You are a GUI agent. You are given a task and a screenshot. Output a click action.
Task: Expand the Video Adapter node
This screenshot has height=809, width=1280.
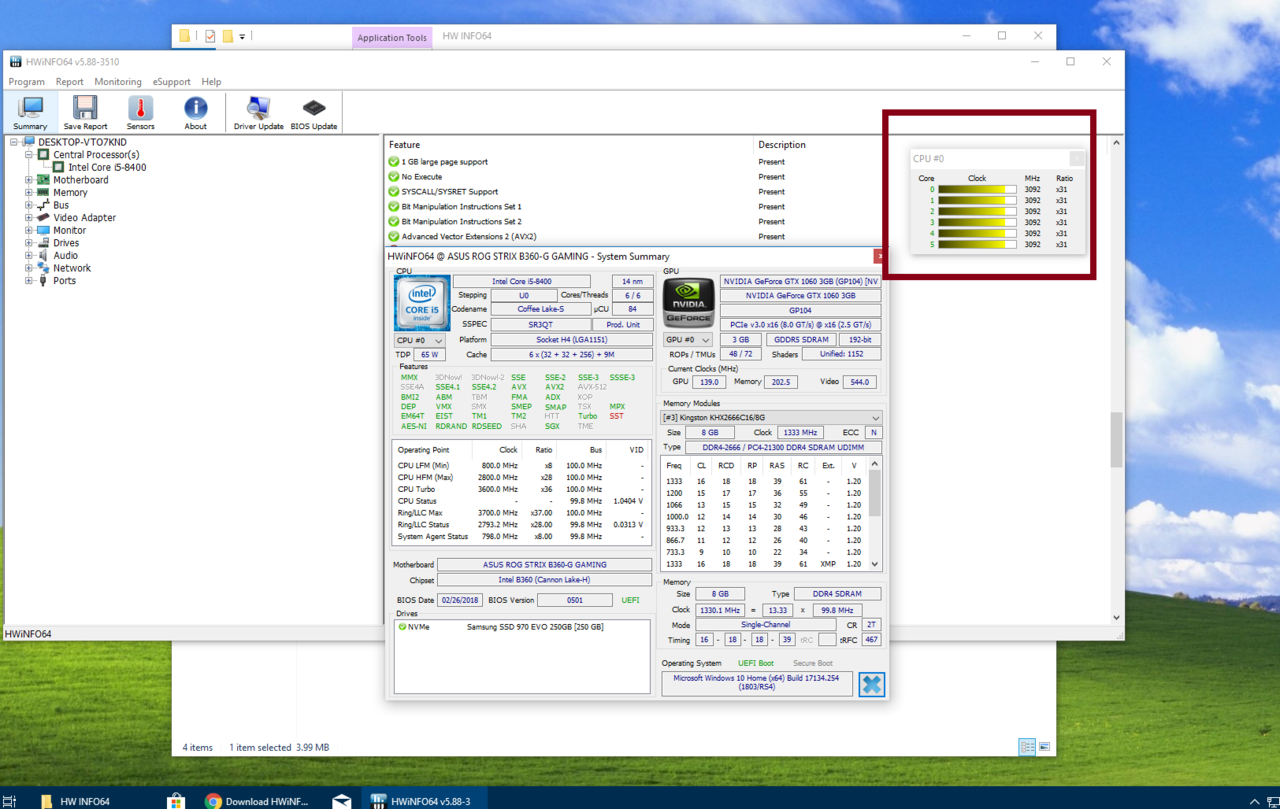click(29, 218)
